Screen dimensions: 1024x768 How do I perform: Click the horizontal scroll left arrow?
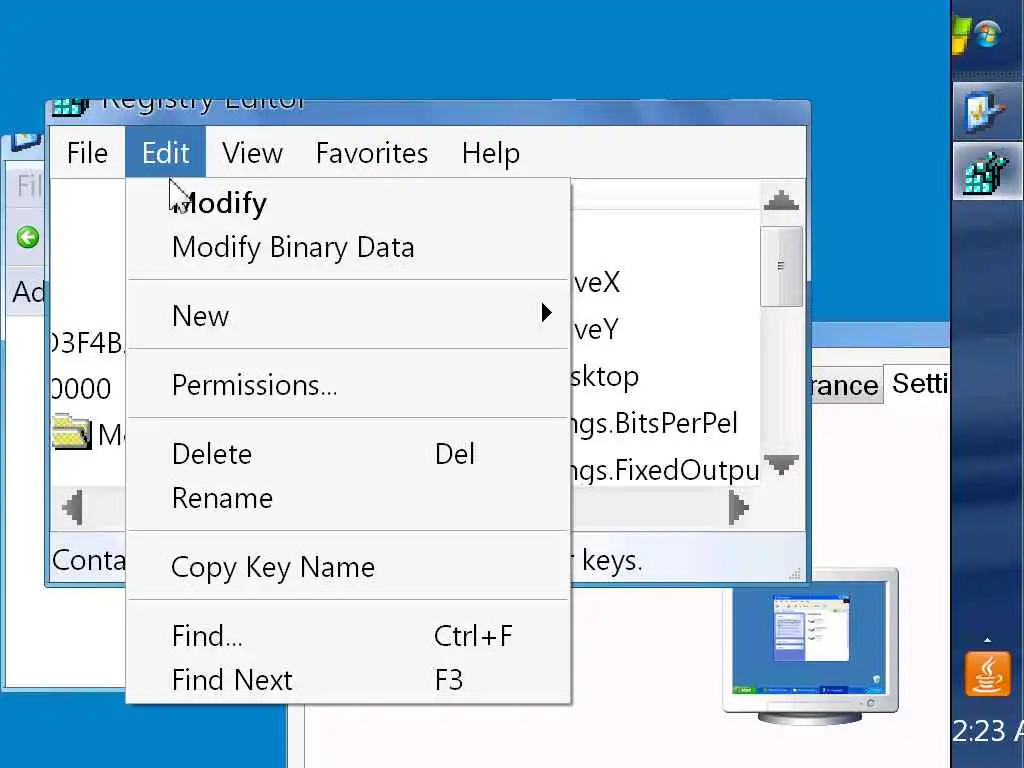pyautogui.click(x=73, y=507)
